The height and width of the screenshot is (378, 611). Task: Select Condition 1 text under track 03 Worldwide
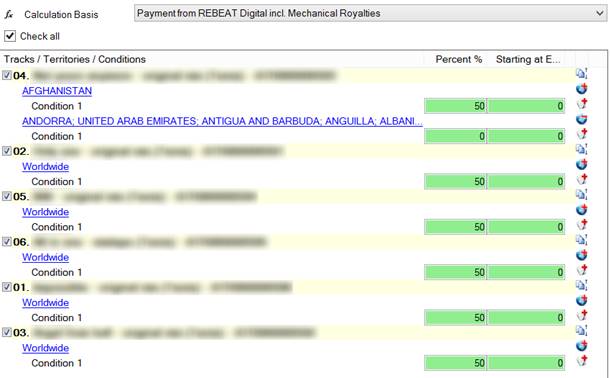tap(57, 363)
